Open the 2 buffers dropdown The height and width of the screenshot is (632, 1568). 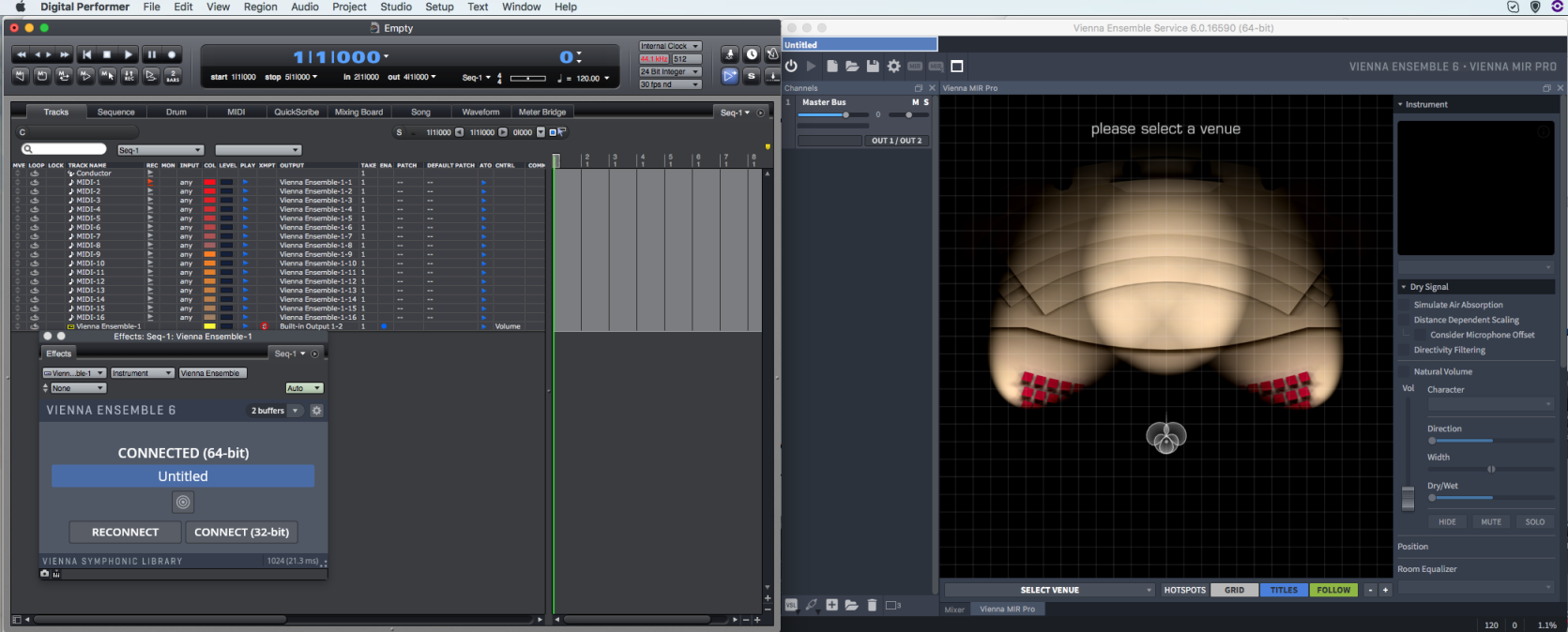(275, 411)
